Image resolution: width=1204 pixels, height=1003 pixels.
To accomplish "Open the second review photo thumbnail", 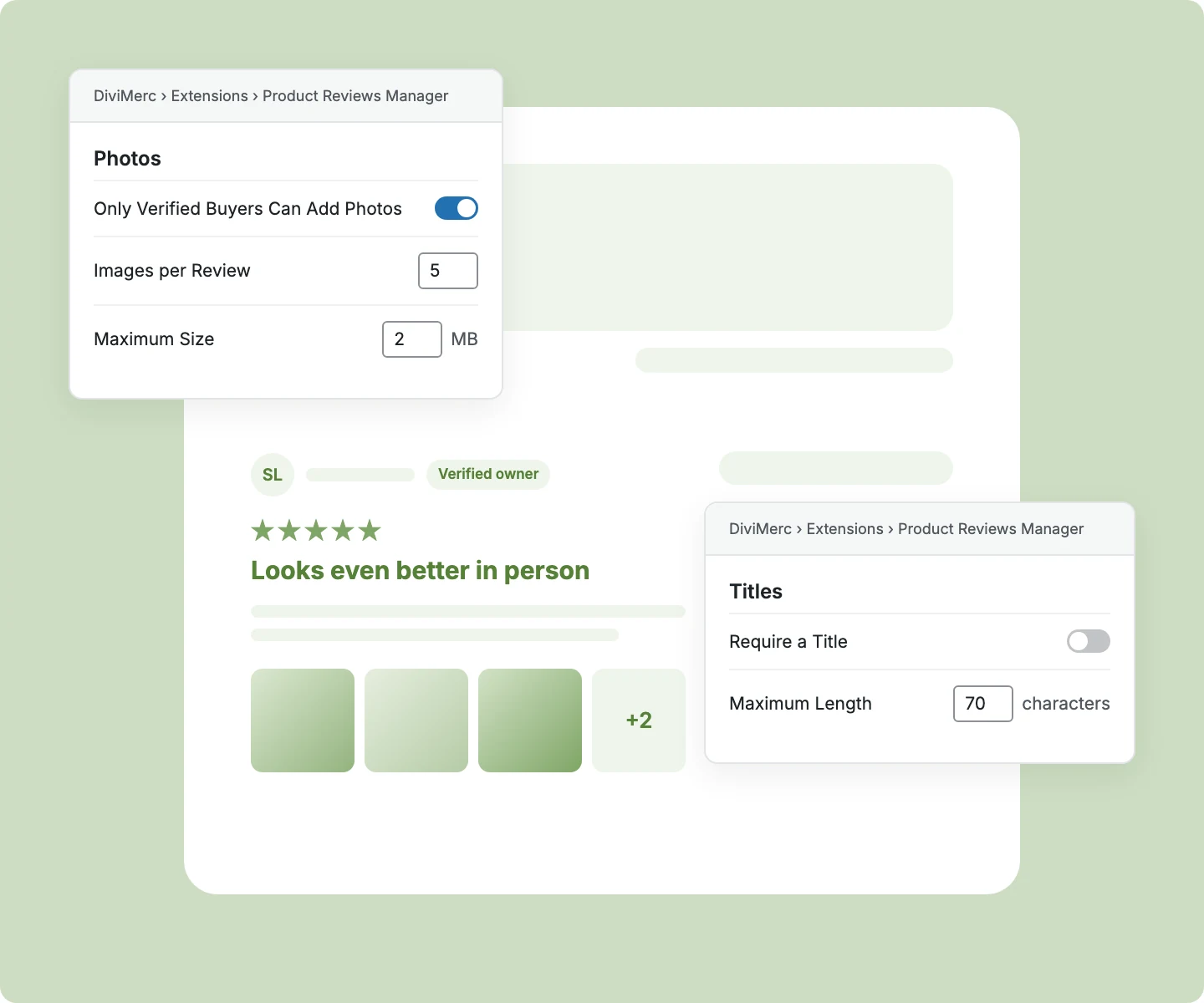I will tap(416, 720).
